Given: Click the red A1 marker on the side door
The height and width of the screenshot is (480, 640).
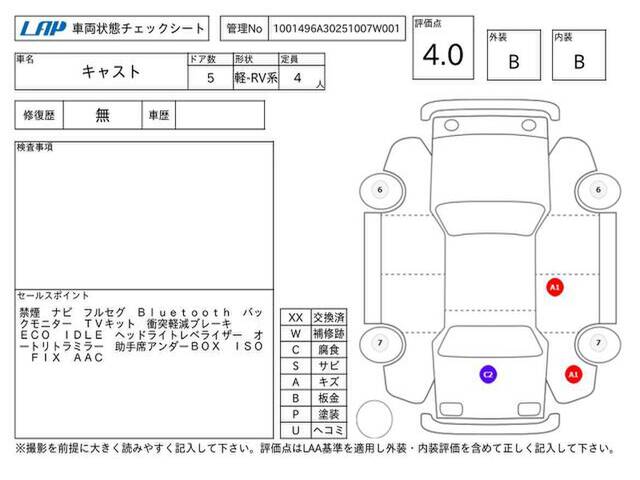Looking at the screenshot, I should tap(555, 287).
